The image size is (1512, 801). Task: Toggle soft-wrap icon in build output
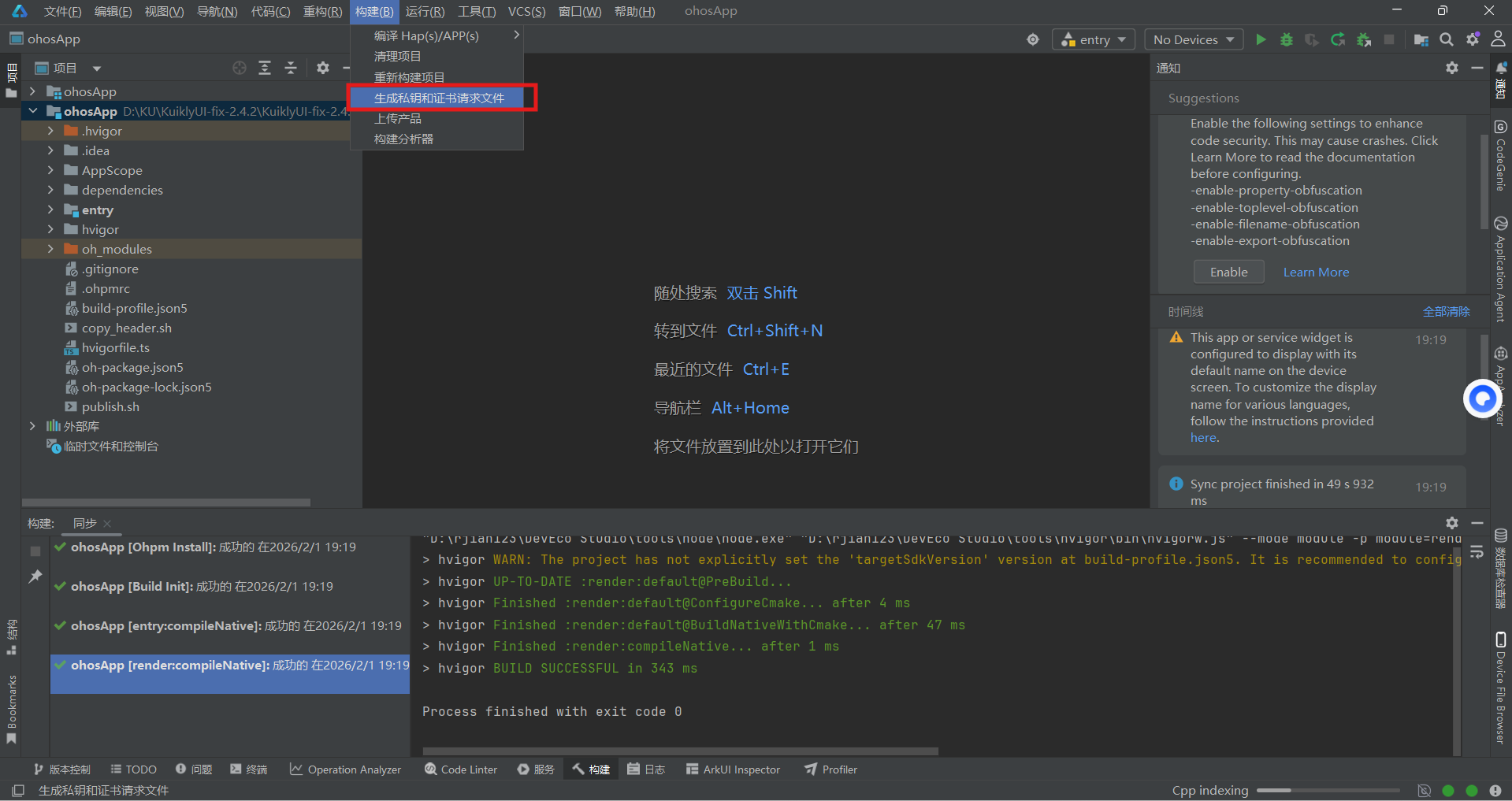pos(1477,551)
